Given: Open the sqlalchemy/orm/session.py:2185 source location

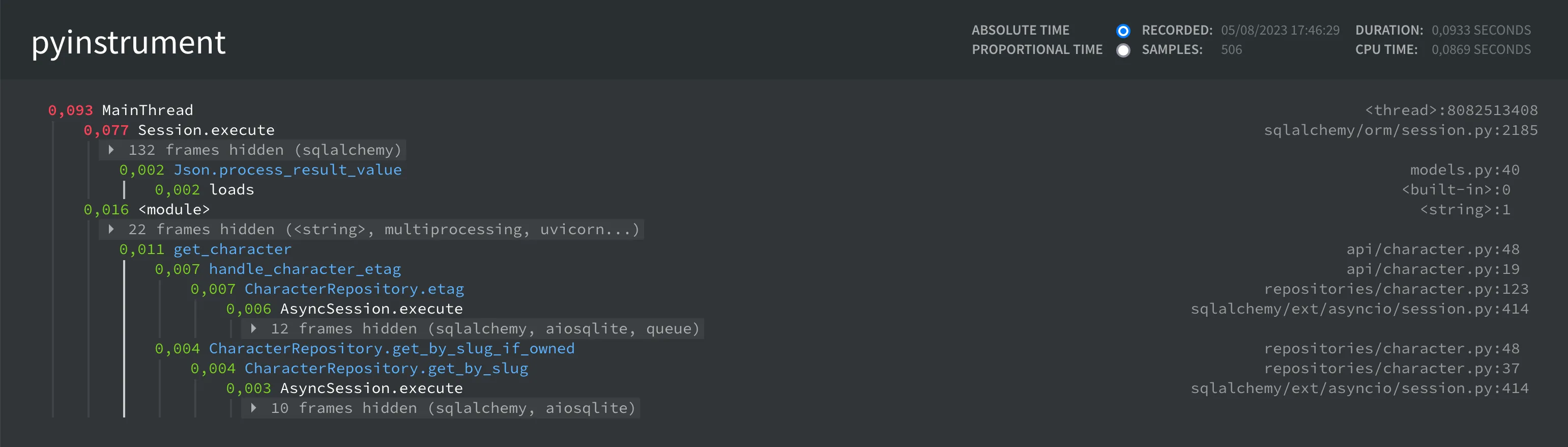Looking at the screenshot, I should [x=1400, y=130].
